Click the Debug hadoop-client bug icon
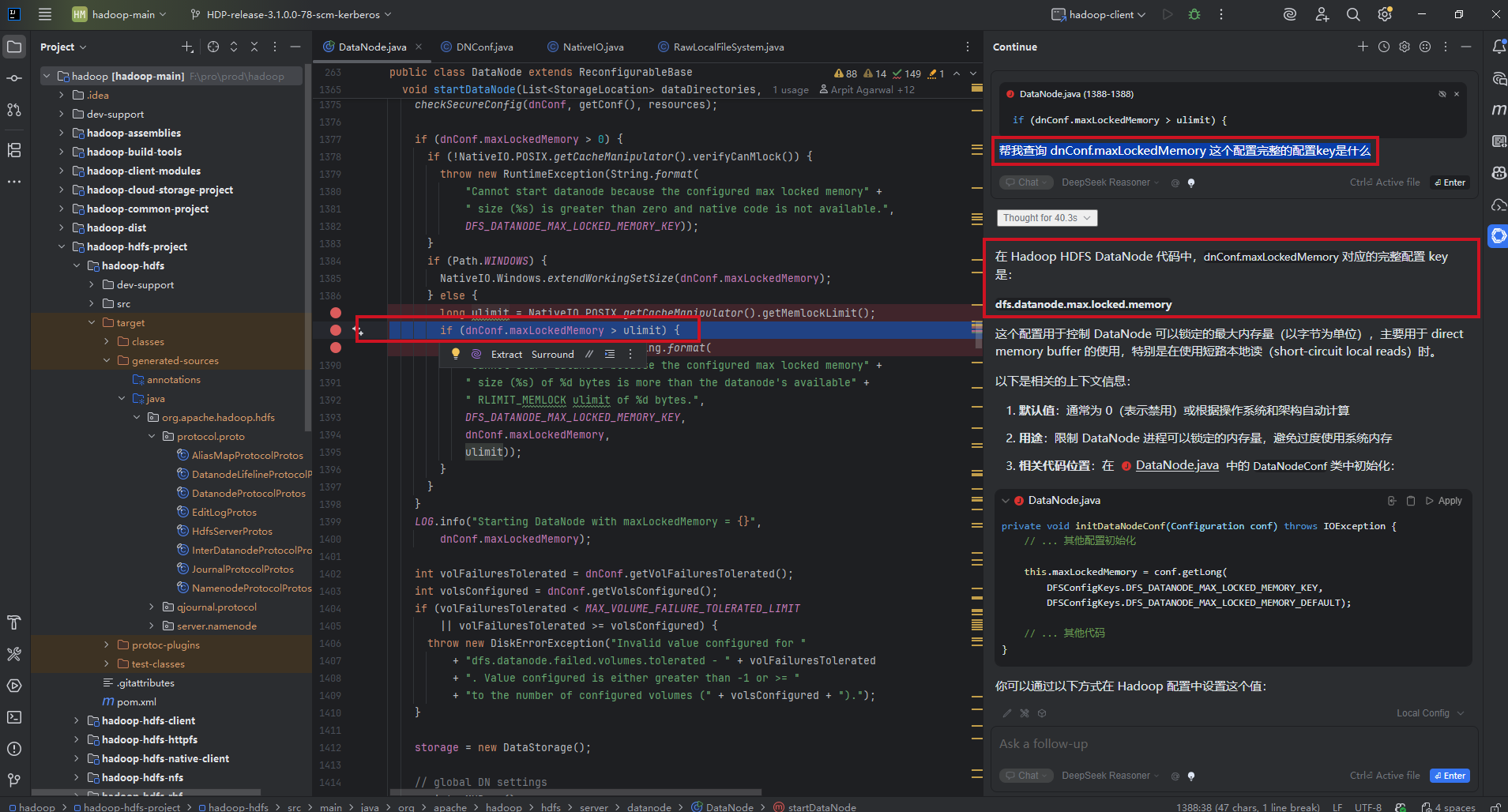Screen dimensions: 1508x812 tap(1194, 14)
